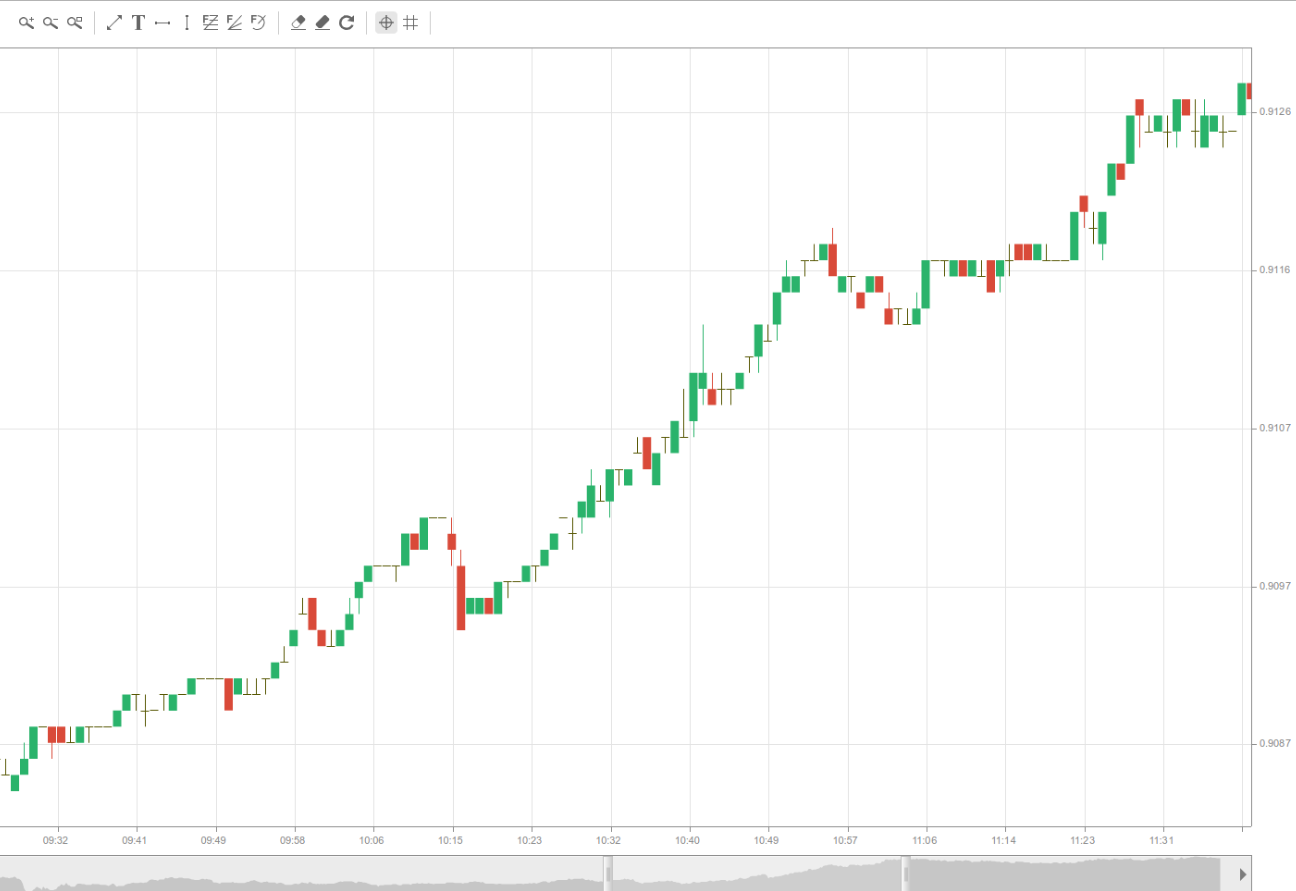The height and width of the screenshot is (891, 1296).
Task: Click the right handle of navigator range
Action: tap(906, 873)
